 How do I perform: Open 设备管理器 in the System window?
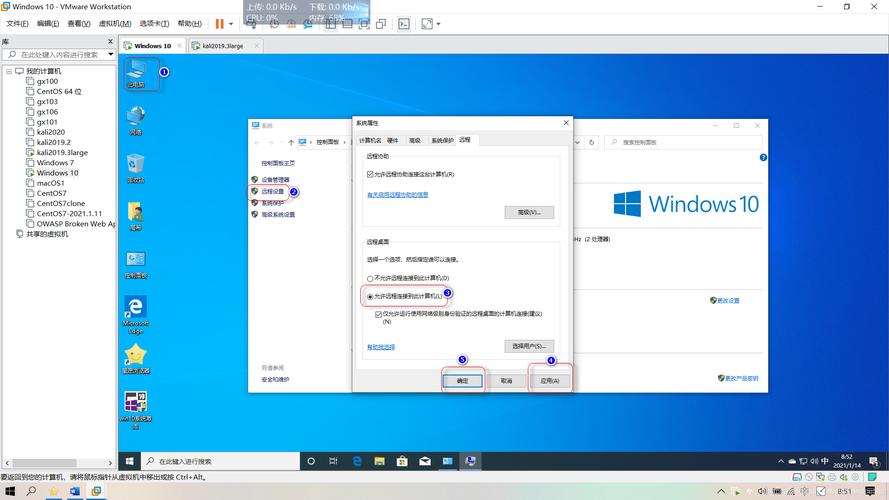276,180
